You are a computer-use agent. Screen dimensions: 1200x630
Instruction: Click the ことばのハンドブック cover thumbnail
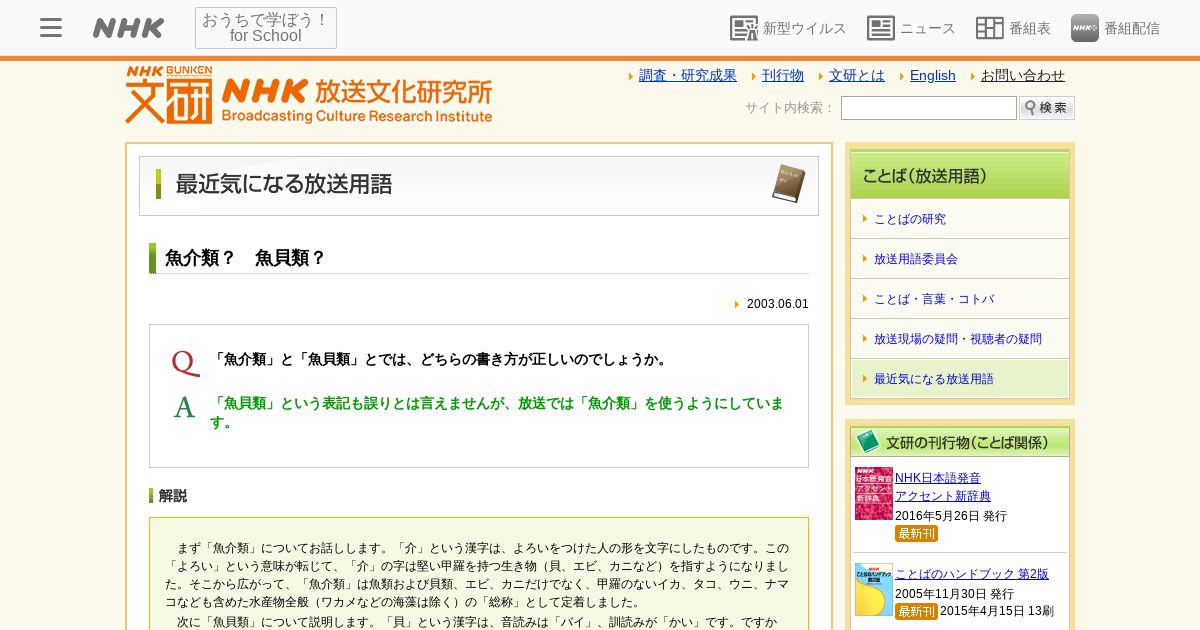click(x=874, y=589)
